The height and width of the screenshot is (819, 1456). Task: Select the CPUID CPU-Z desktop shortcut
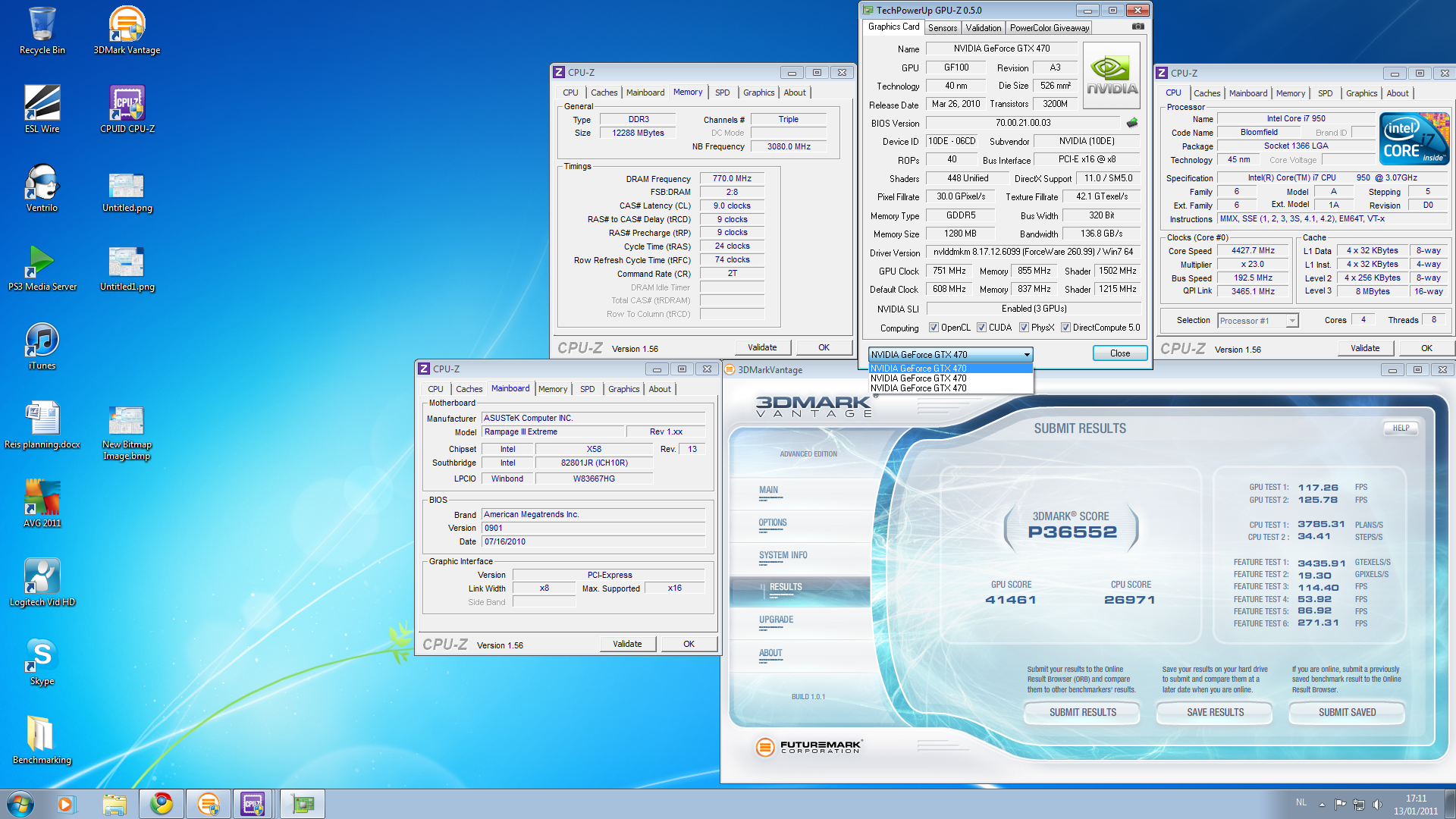click(127, 109)
